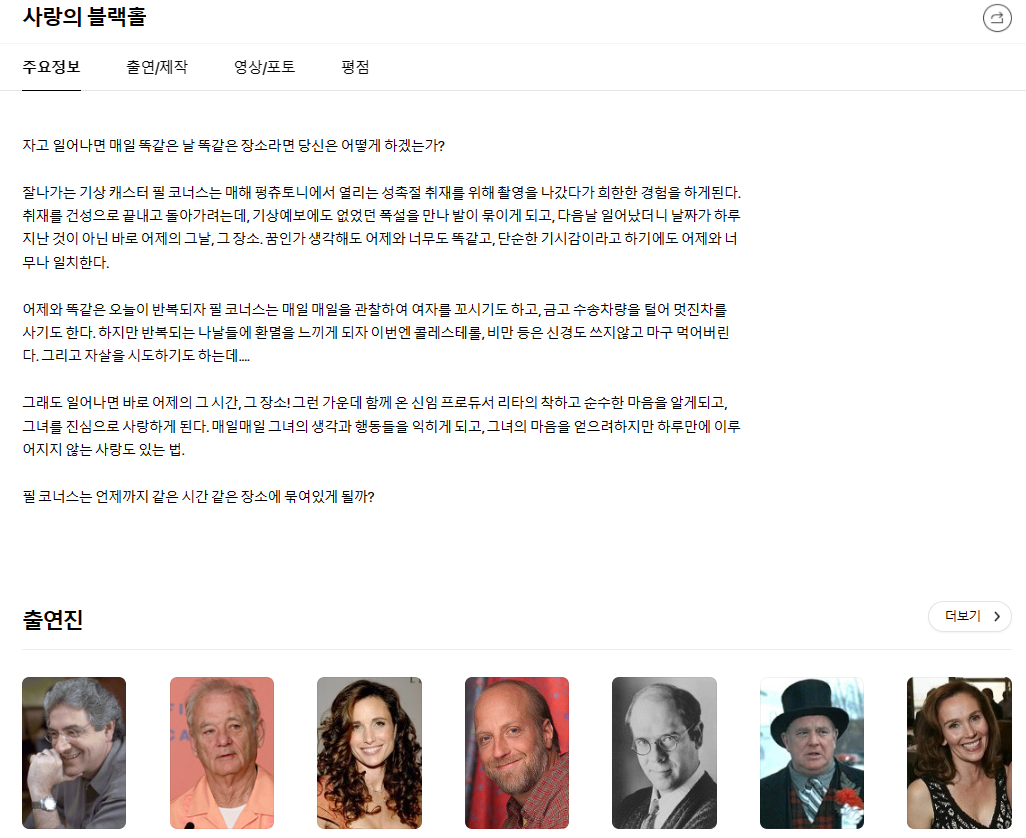Open cast photo of woman with curly hair
Image resolution: width=1026 pixels, height=838 pixels.
pos(369,753)
